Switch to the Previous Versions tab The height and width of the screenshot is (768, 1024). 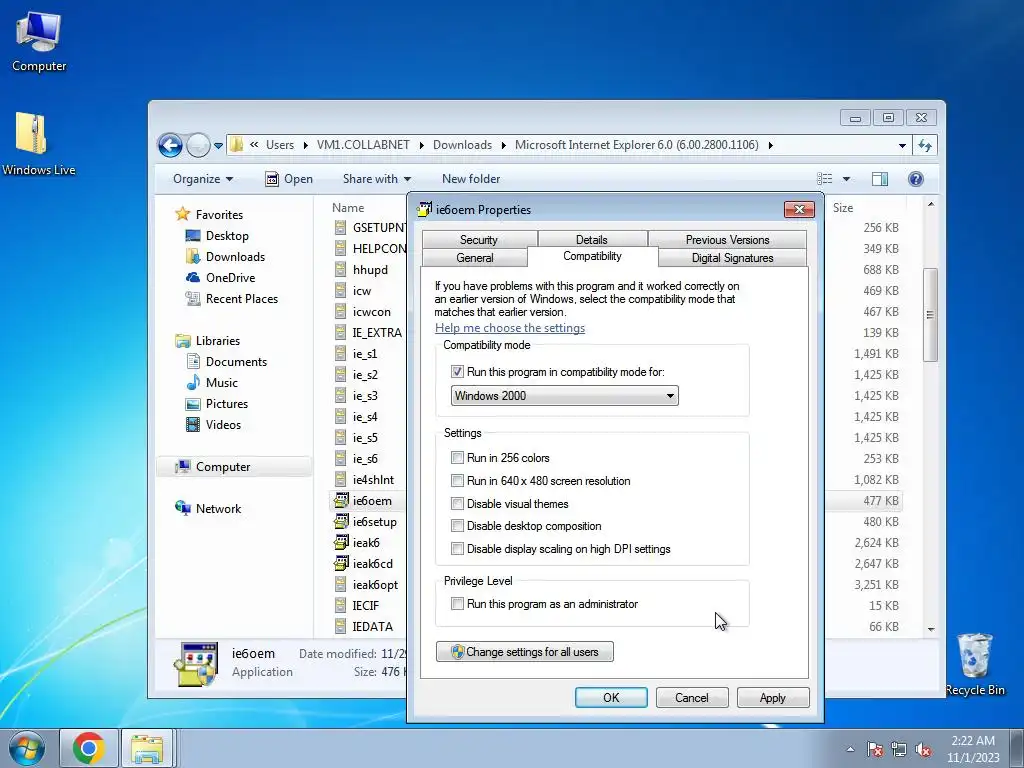[x=728, y=239]
